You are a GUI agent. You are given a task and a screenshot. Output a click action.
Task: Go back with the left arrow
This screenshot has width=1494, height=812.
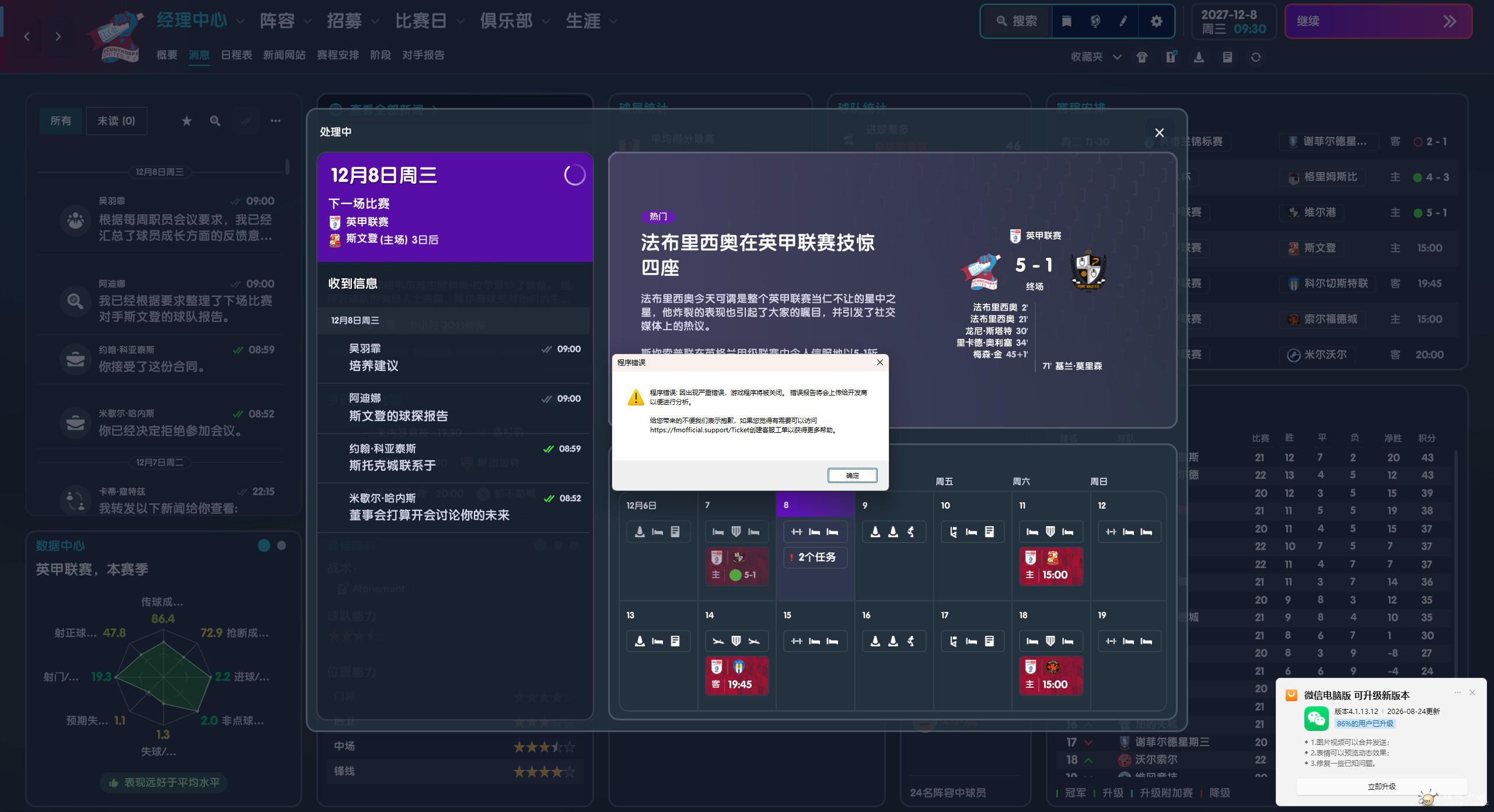pyautogui.click(x=27, y=36)
